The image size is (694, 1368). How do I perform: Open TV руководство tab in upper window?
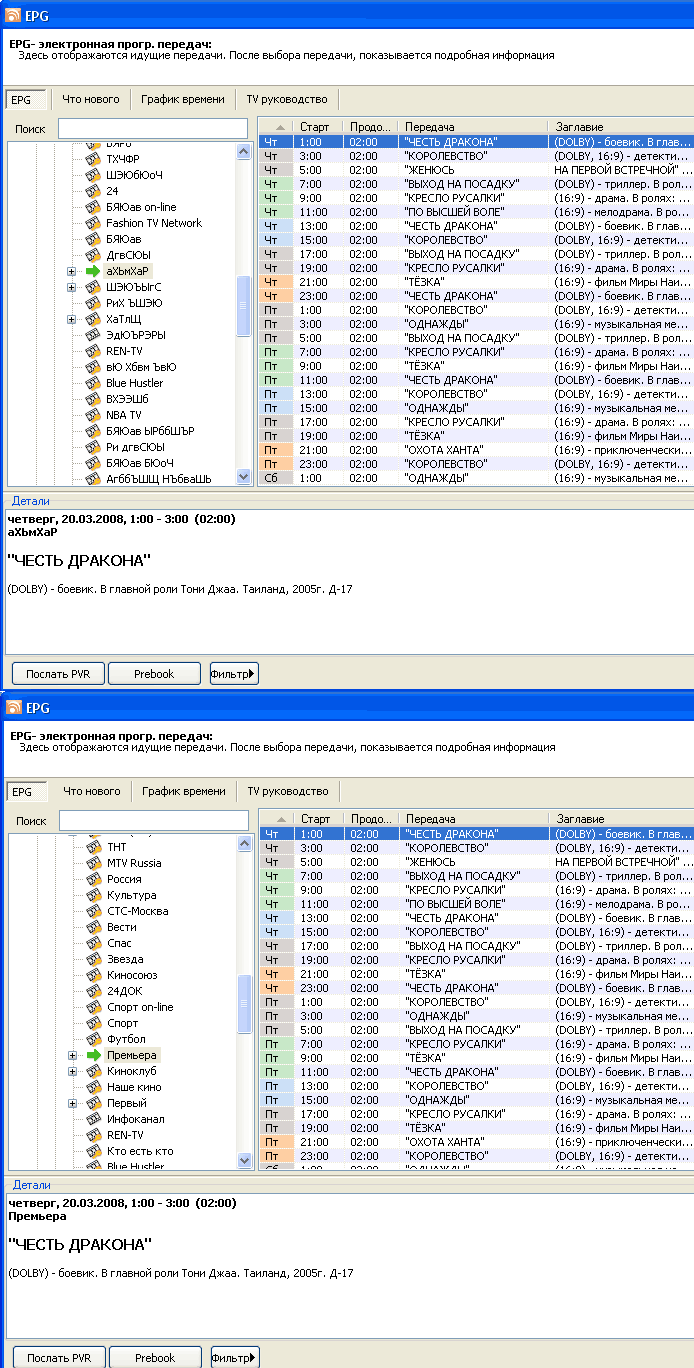(287, 99)
